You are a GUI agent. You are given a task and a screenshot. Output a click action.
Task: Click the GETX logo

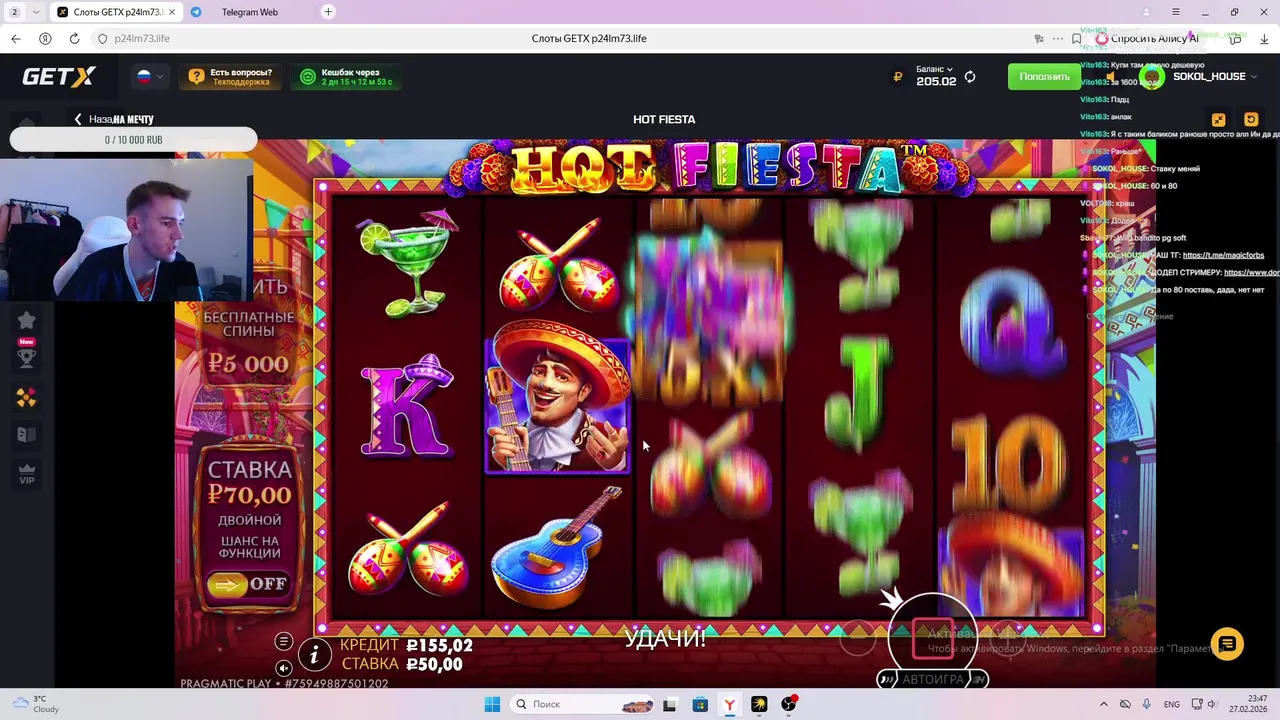[x=59, y=76]
